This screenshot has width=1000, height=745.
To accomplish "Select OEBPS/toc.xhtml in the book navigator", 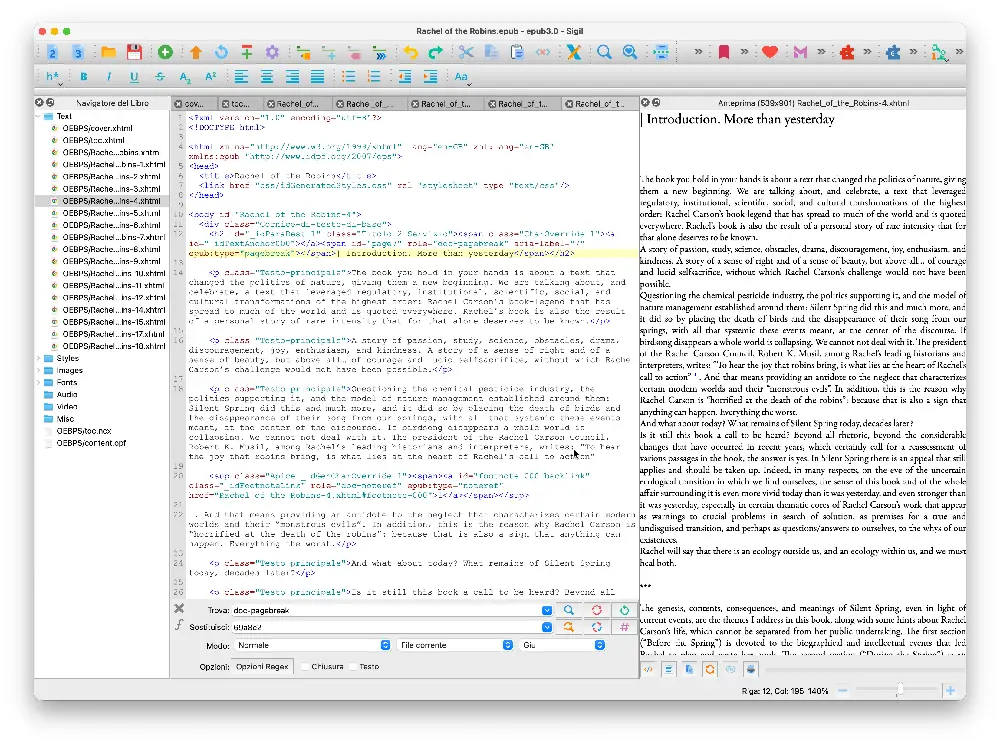I will 95,141.
